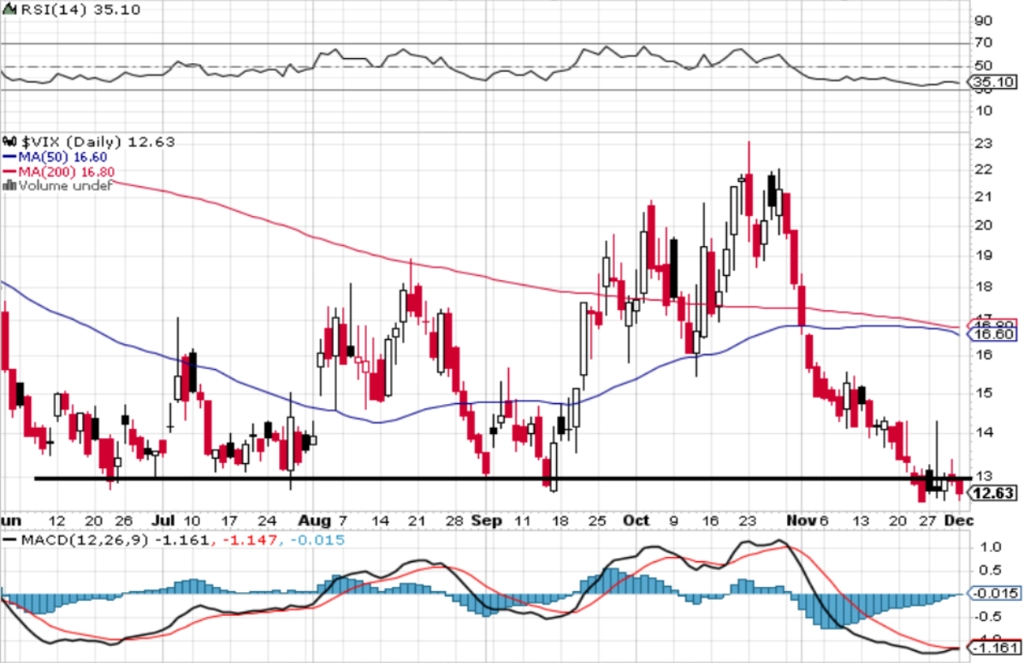Click the red MA(200) legend line
Image resolution: width=1024 pixels, height=663 pixels.
point(9,171)
